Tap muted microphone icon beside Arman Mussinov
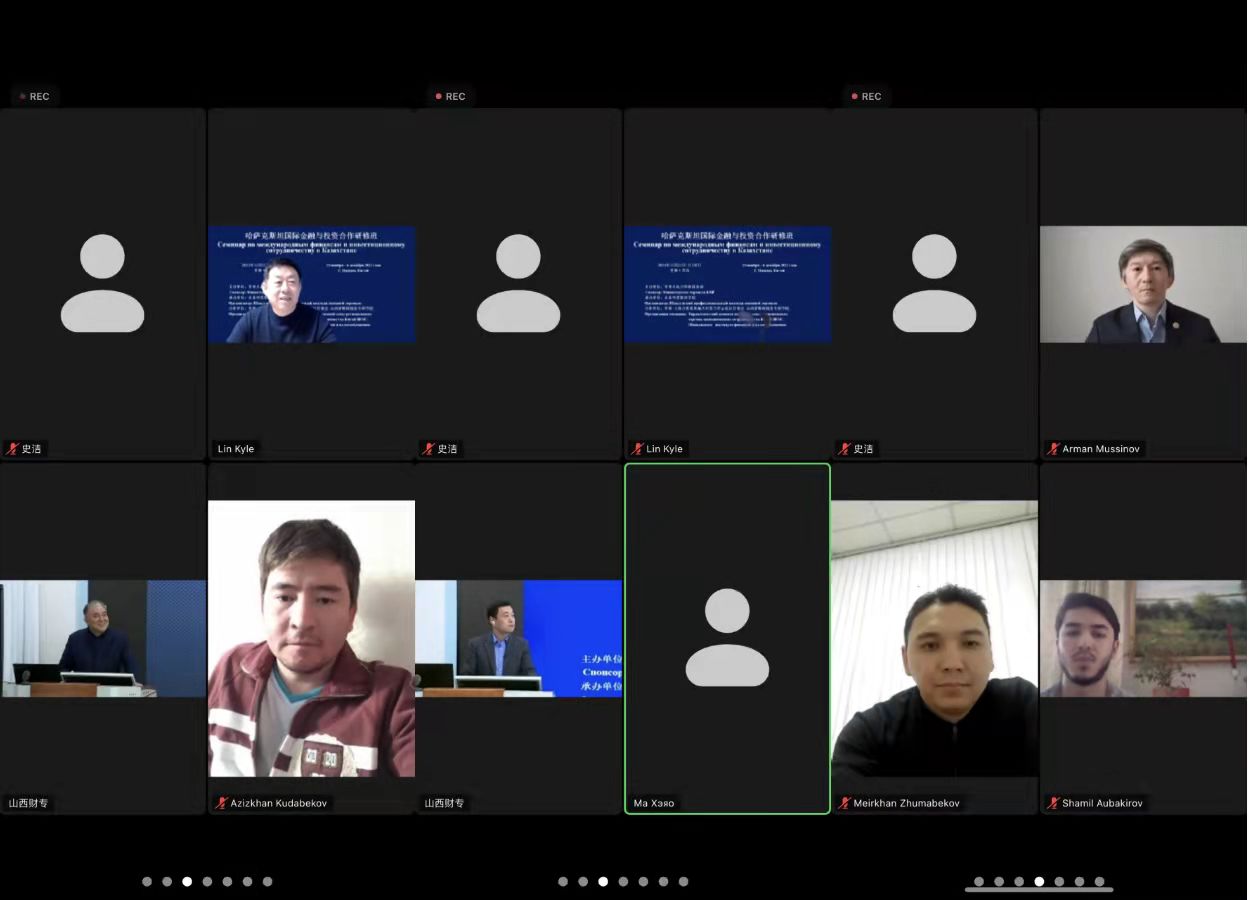Viewport: 1249px width, 900px height. click(1053, 449)
